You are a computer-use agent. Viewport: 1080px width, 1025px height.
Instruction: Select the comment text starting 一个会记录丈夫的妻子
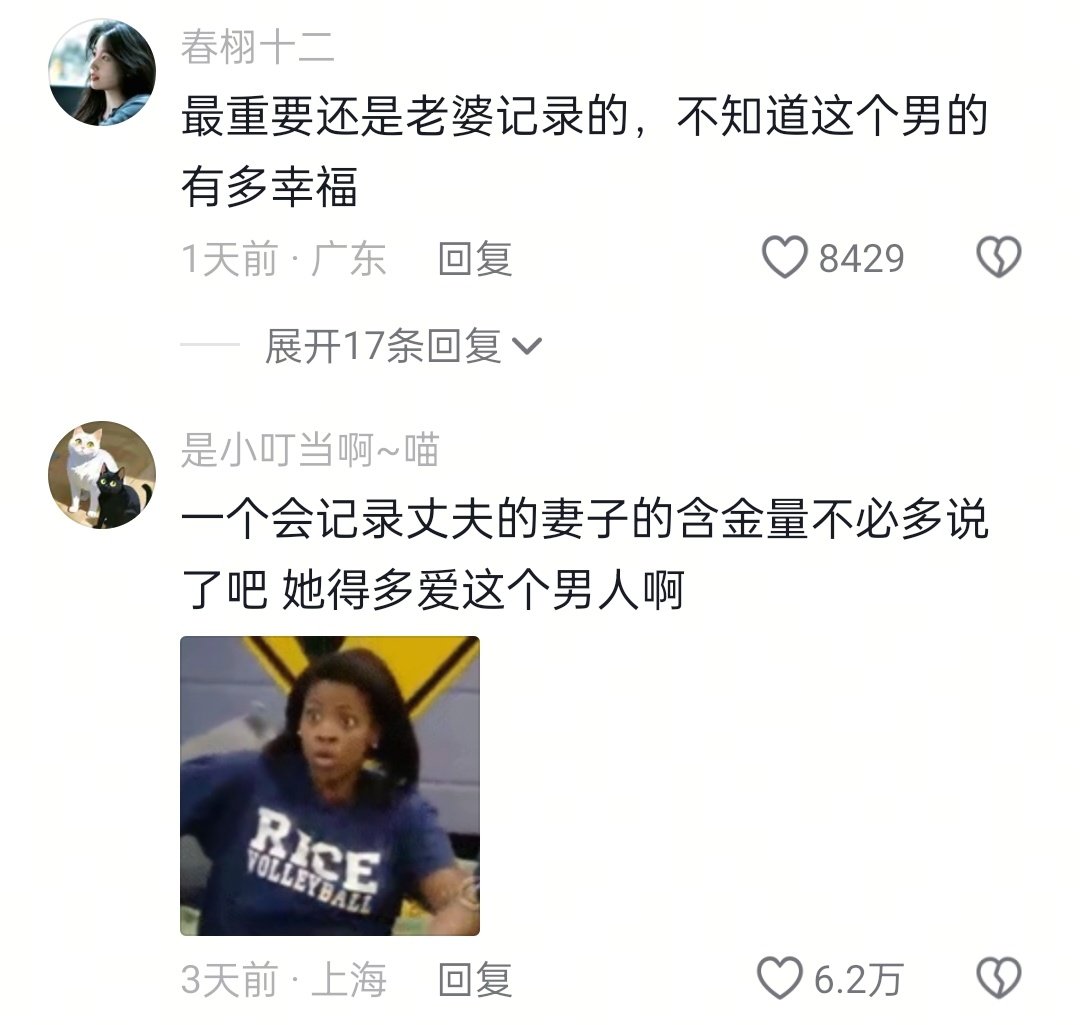click(x=585, y=555)
